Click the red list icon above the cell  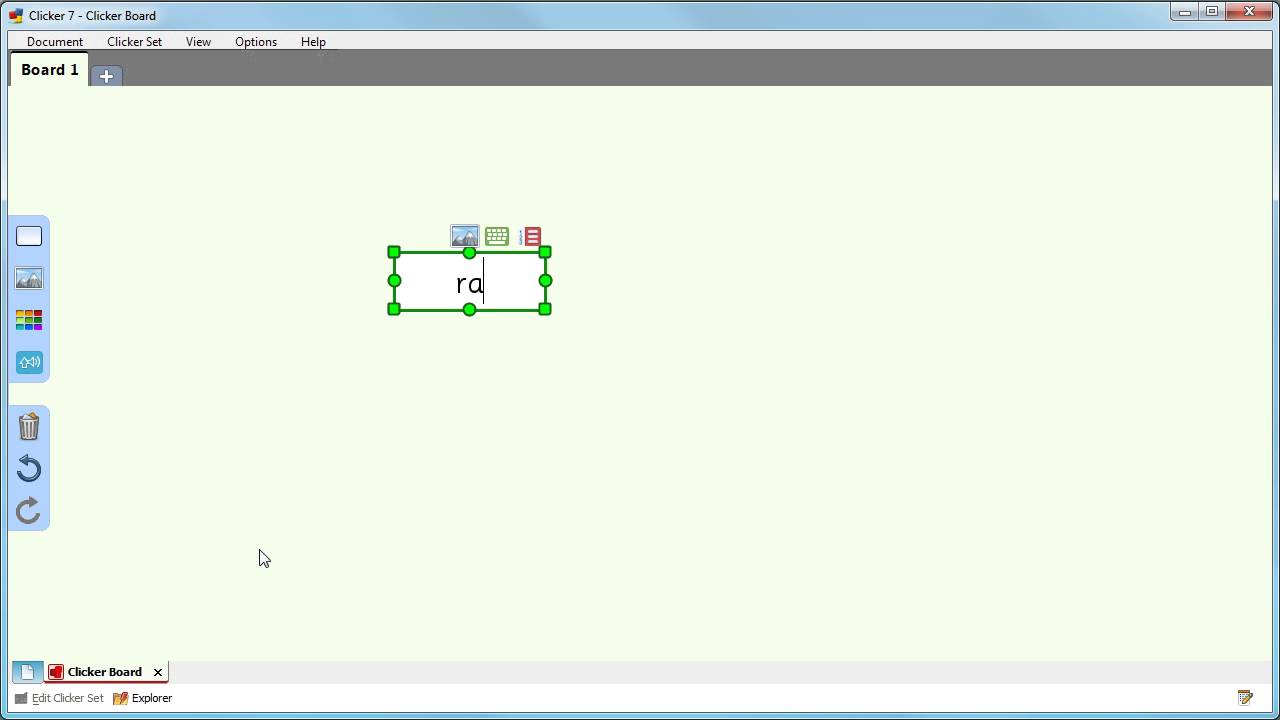coord(530,237)
